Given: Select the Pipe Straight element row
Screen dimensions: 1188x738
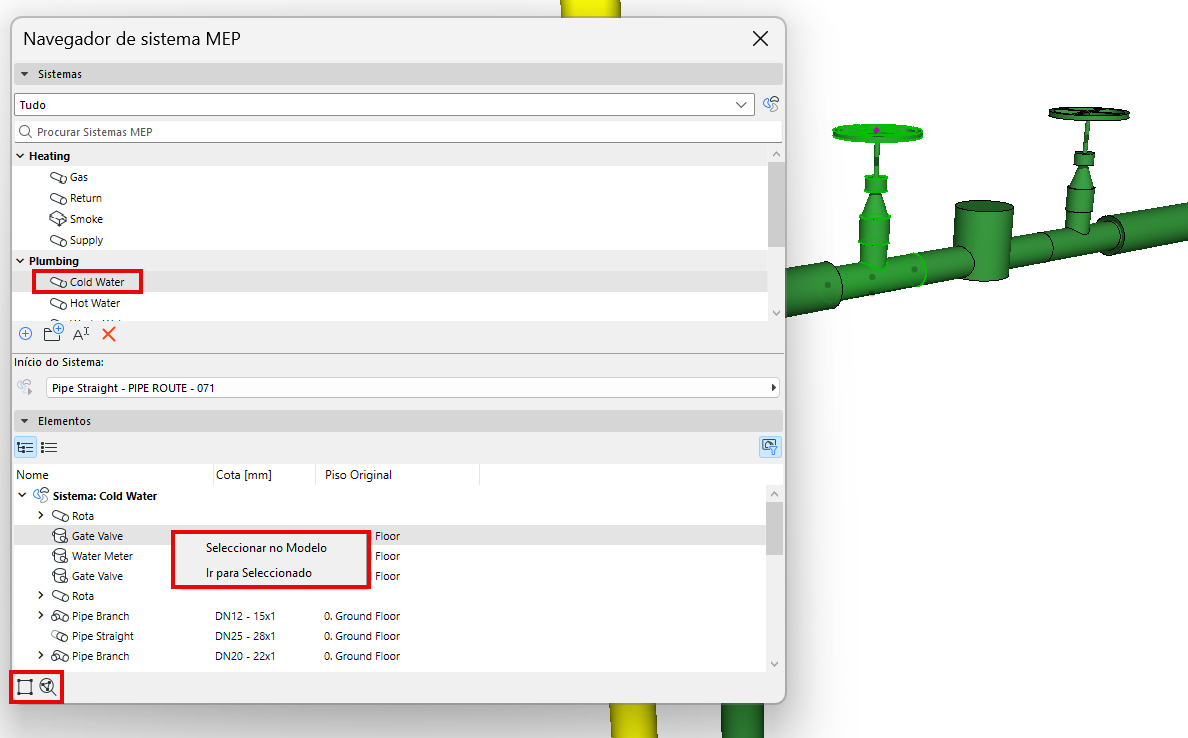Looking at the screenshot, I should pos(389,636).
